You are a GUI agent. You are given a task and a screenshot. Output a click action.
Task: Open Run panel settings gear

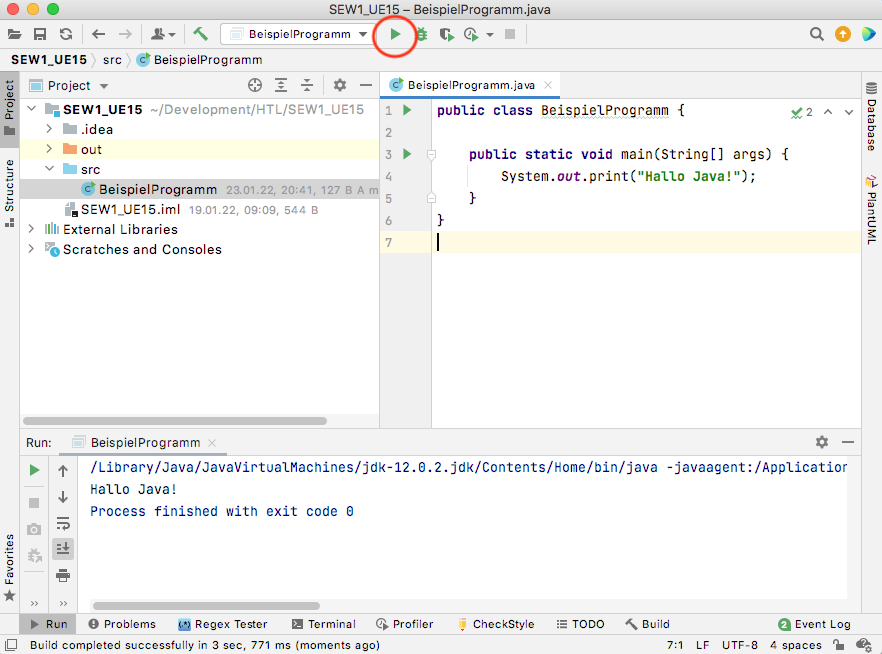click(822, 442)
